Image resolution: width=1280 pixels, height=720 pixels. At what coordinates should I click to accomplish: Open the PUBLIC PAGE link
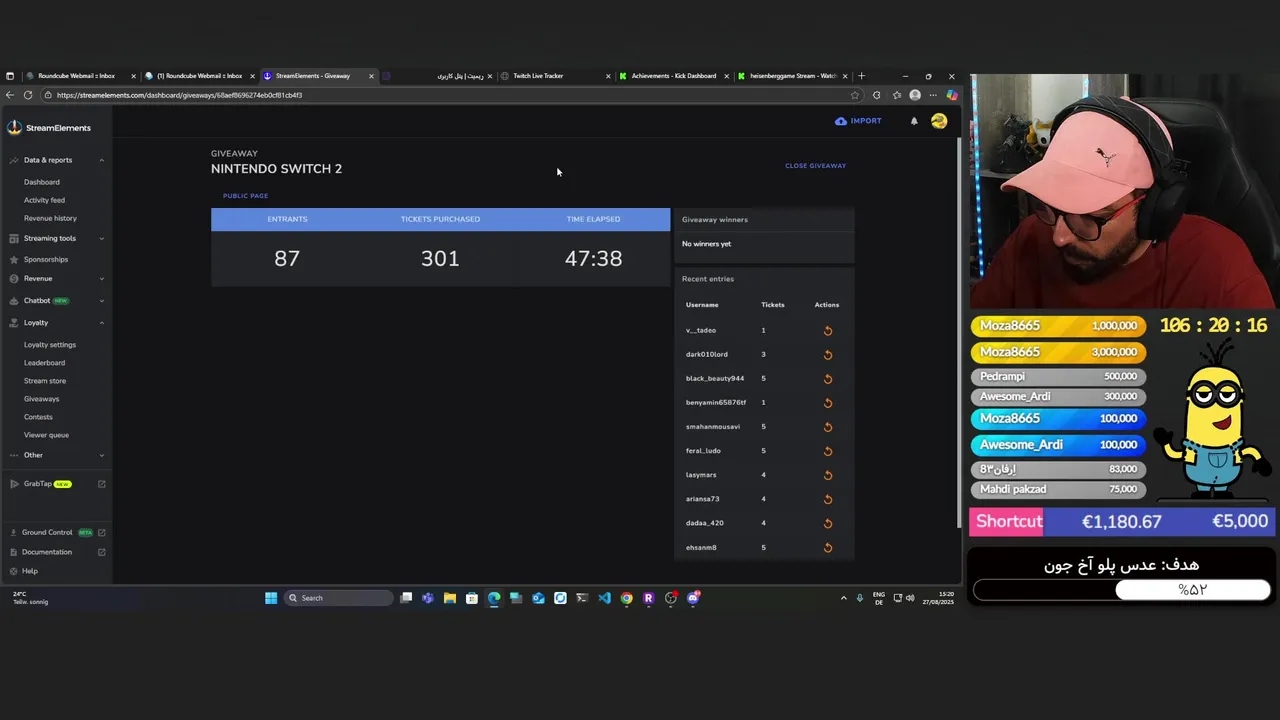click(245, 196)
